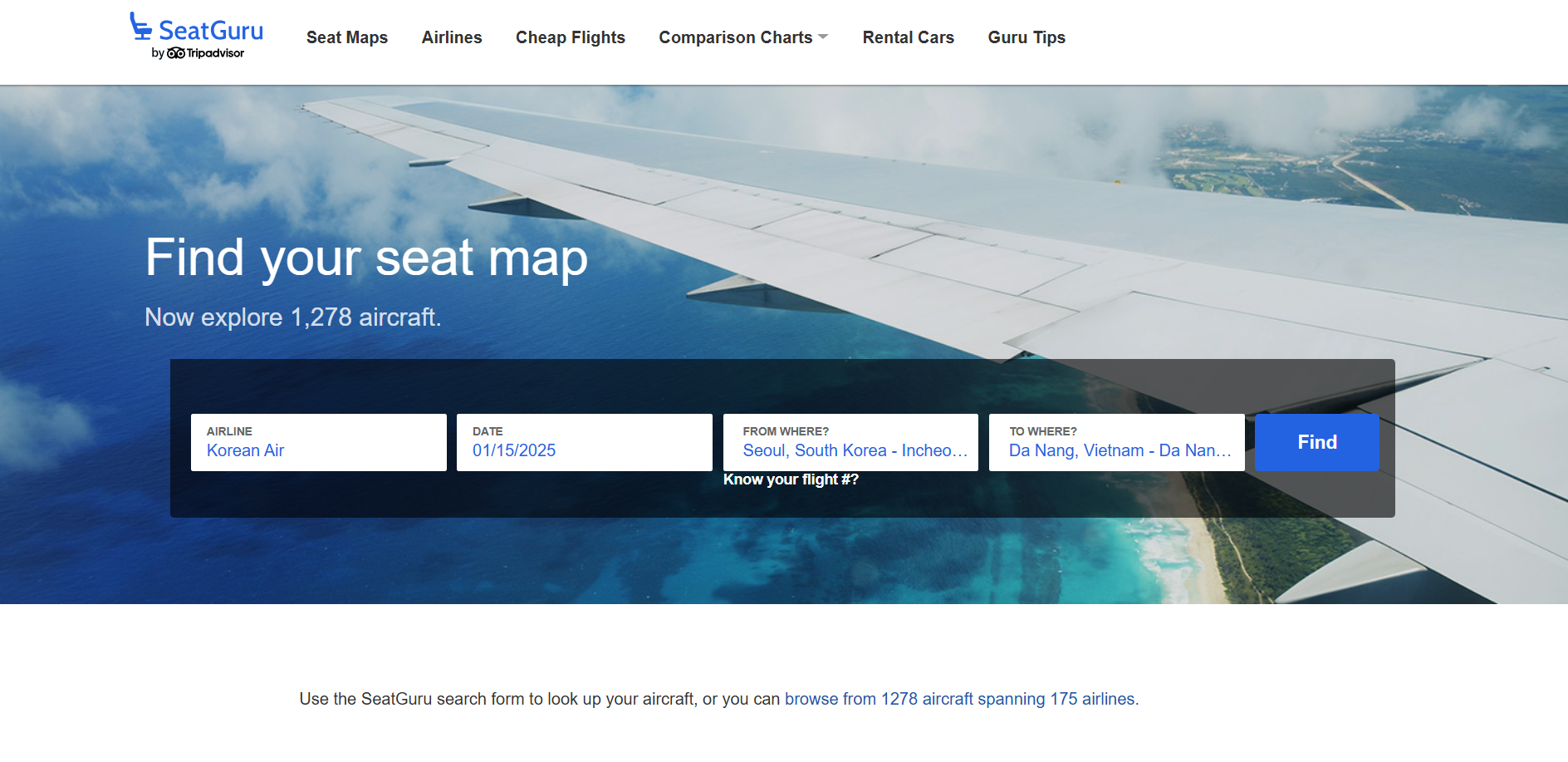Screen dimensions: 1568x762
Task: Click the 'Now explore 1,278 aircraft.' text
Action: pyautogui.click(x=293, y=317)
